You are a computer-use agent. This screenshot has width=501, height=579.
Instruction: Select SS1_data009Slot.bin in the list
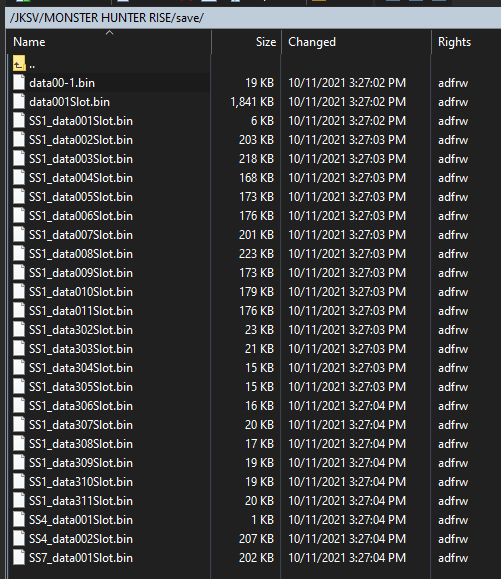(81, 273)
